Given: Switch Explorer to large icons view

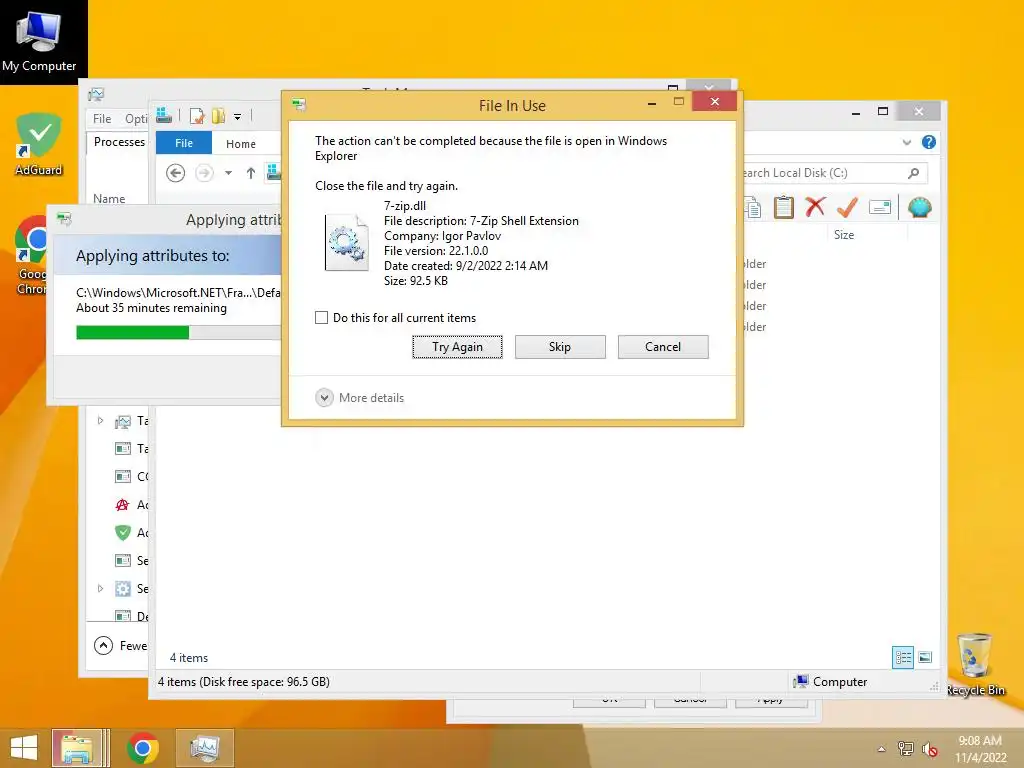Looking at the screenshot, I should coord(925,657).
